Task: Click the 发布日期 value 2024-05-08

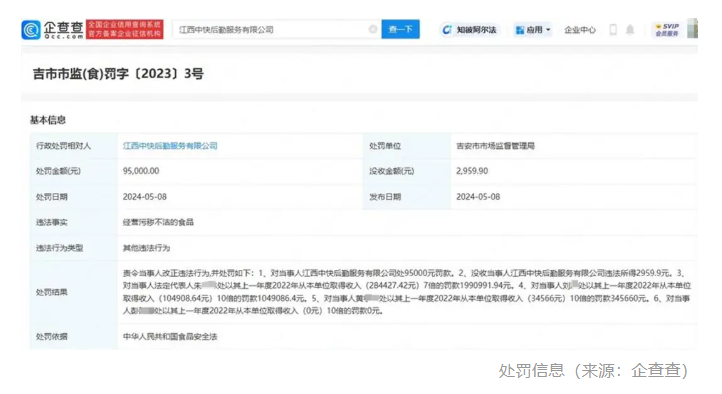Action: (478, 197)
